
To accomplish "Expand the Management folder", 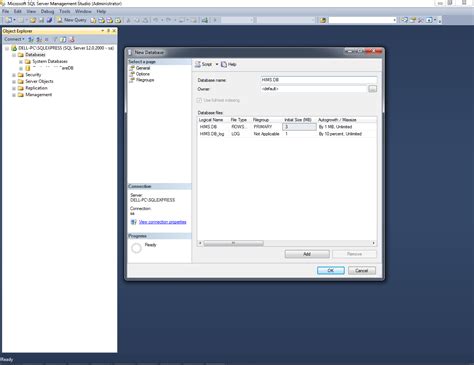I will coord(14,95).
